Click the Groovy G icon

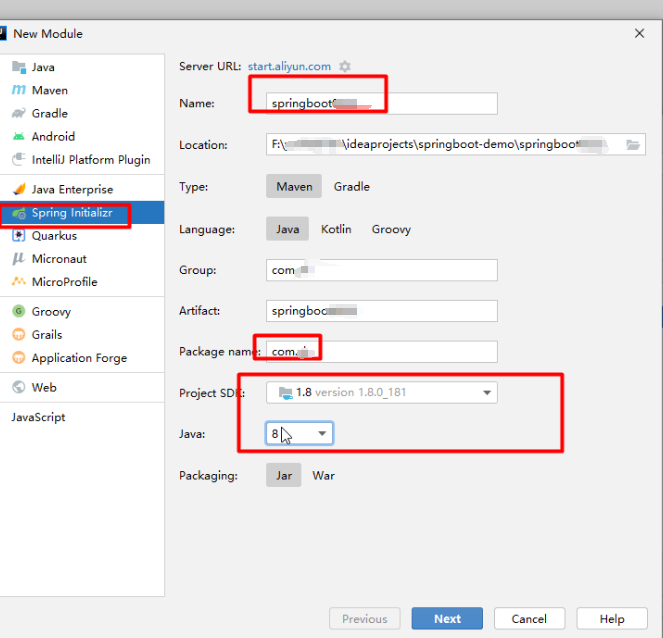pyautogui.click(x=19, y=311)
